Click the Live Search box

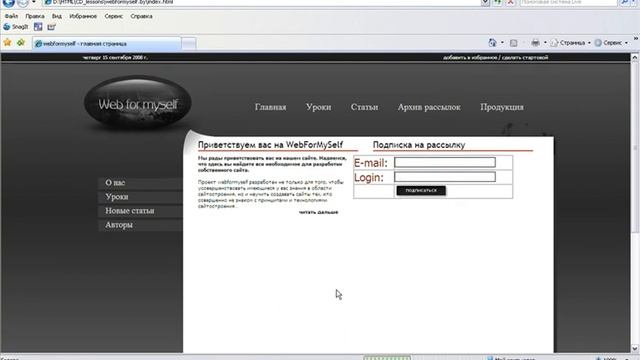568,2
